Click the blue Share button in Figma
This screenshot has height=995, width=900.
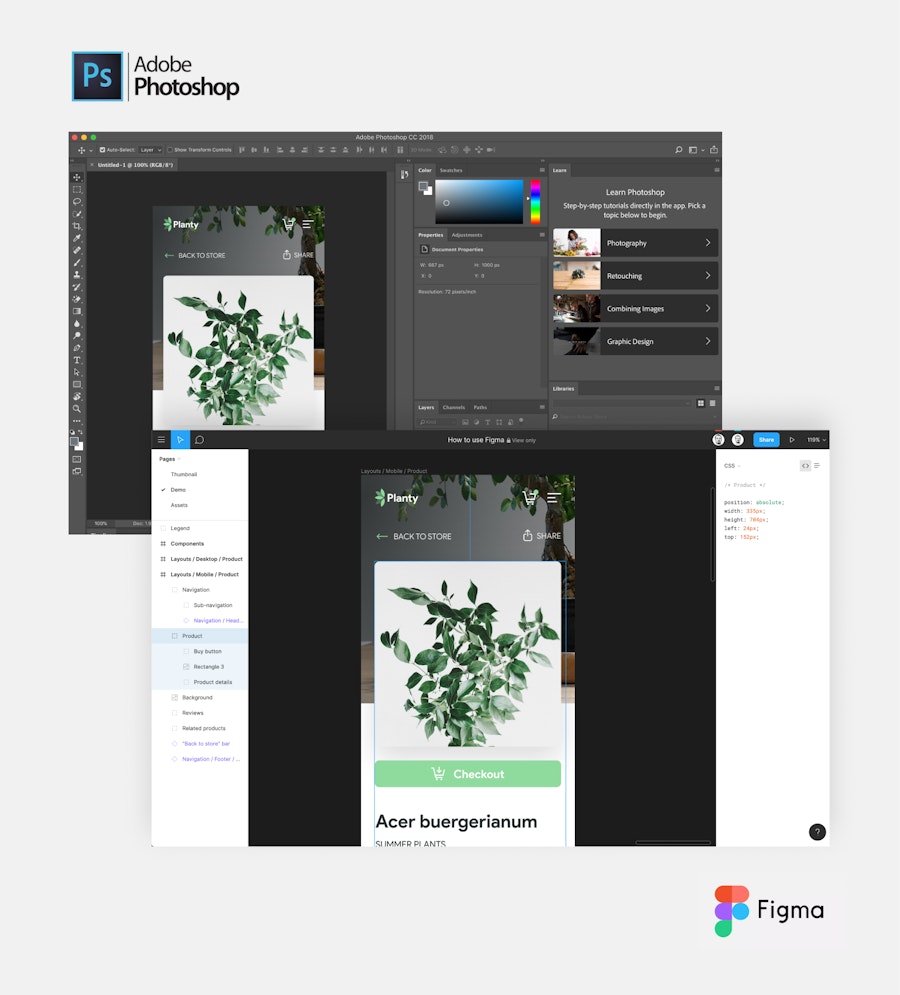(x=766, y=440)
